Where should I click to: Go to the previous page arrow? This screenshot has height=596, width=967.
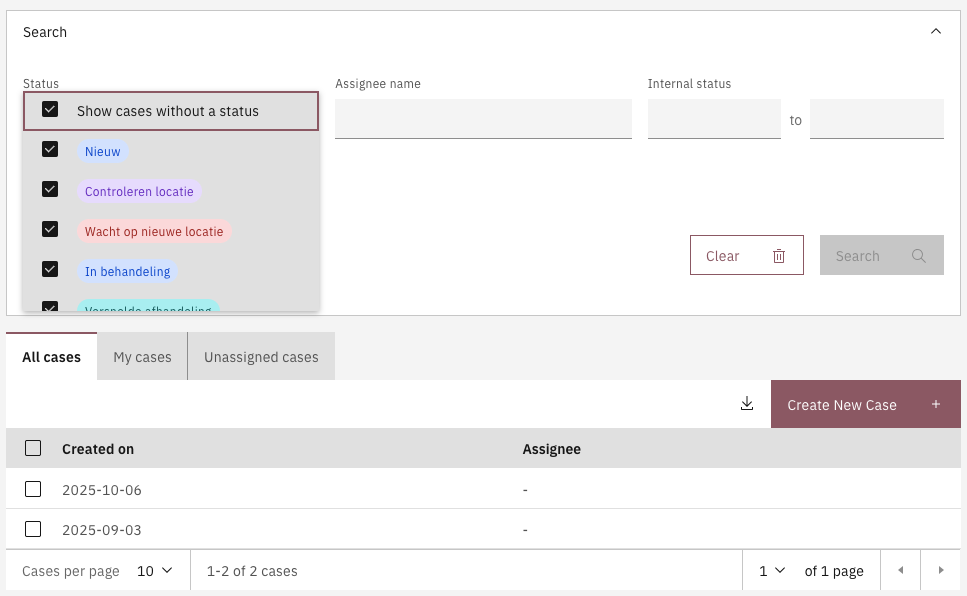click(900, 571)
